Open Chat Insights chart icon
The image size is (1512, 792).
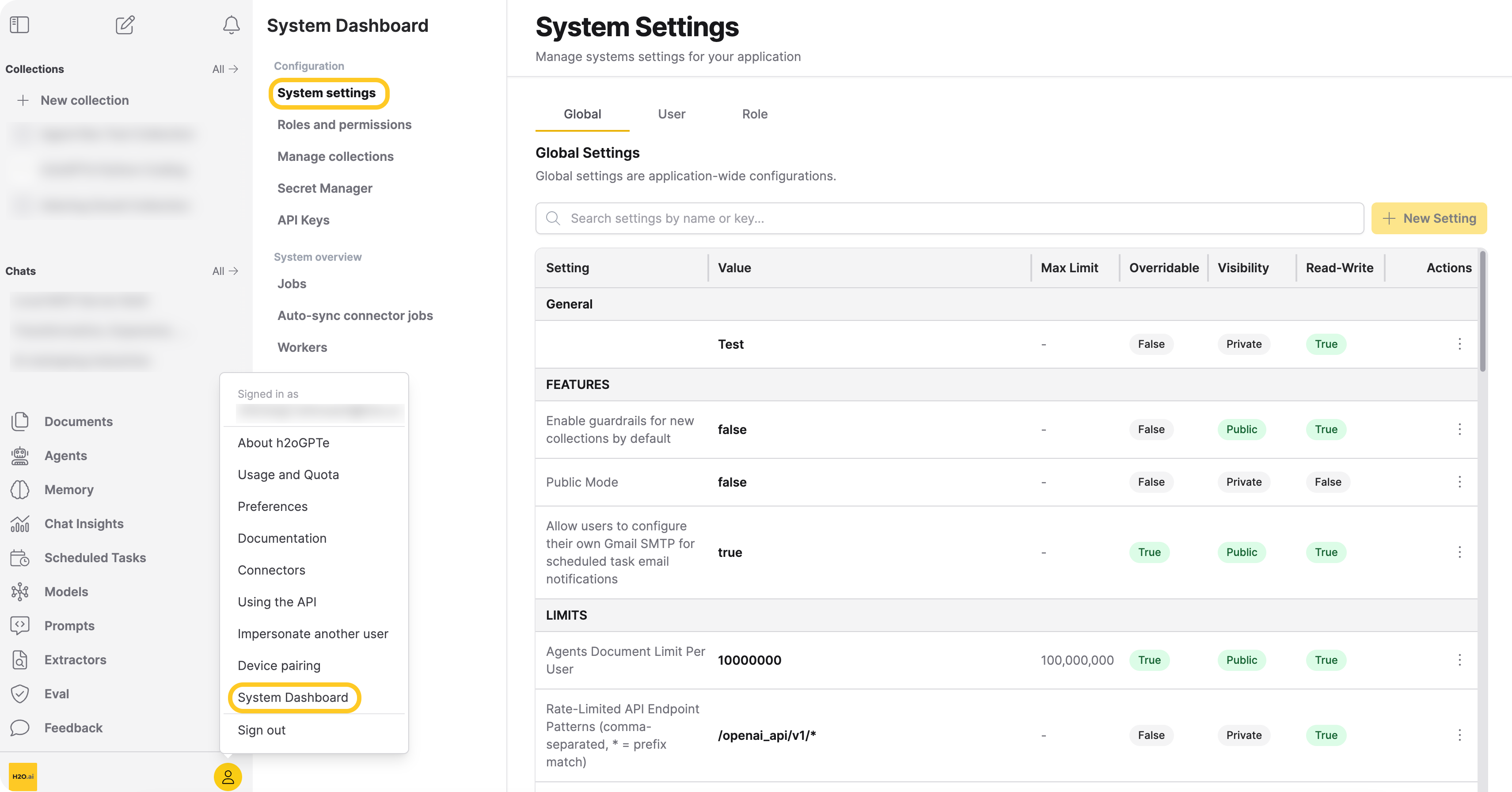(20, 524)
